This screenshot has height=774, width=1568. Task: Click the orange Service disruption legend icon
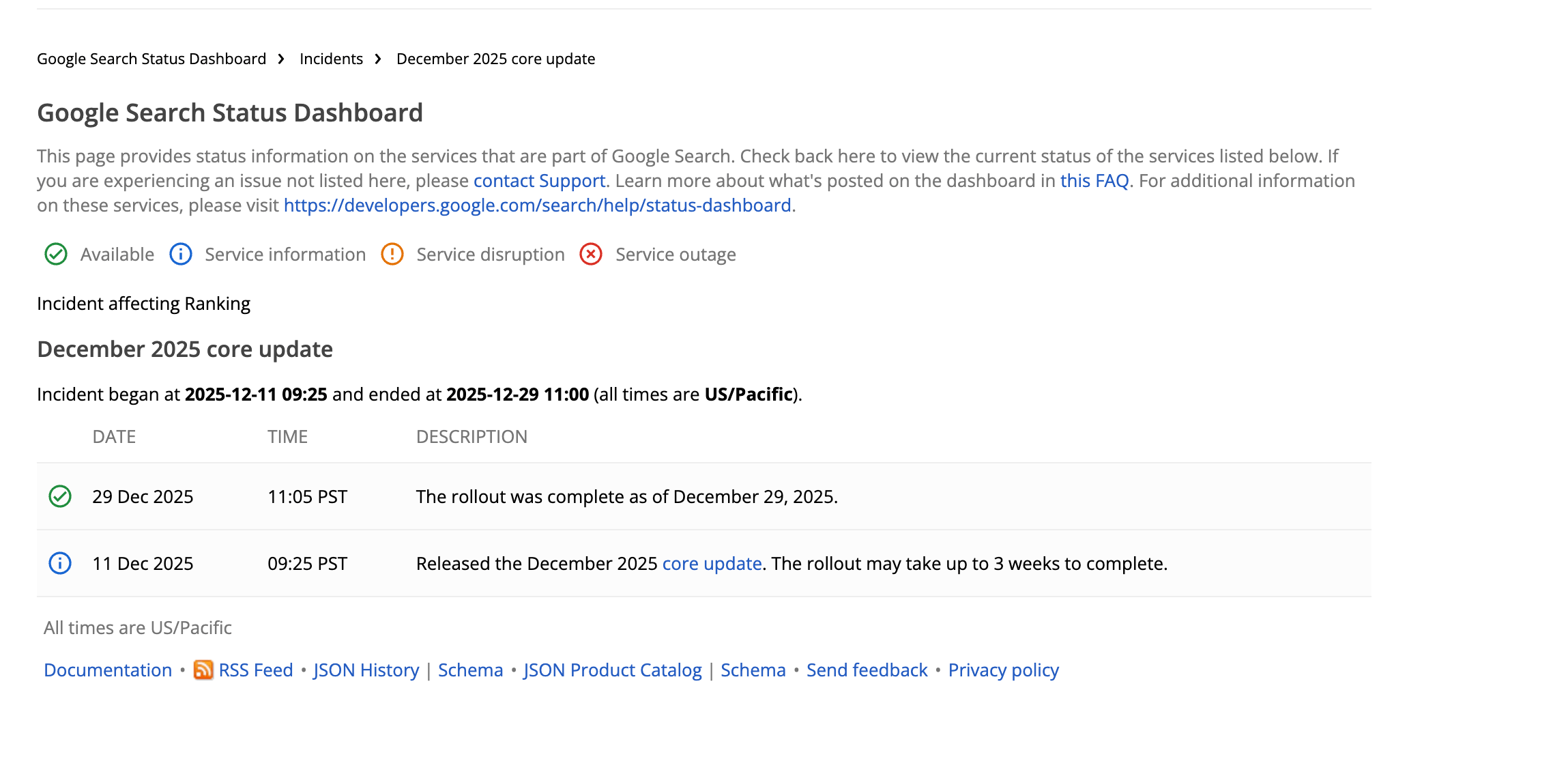pyautogui.click(x=392, y=254)
